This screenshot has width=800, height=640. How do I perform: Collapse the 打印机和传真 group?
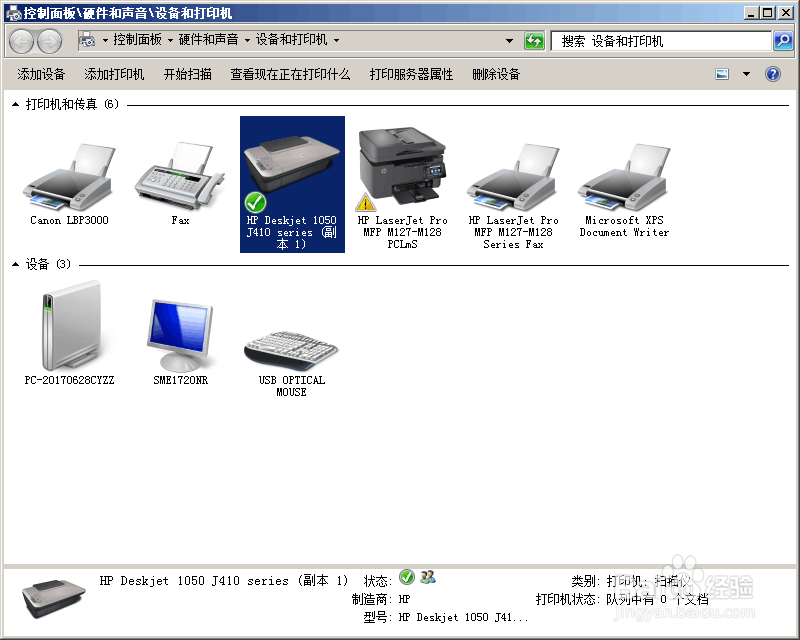click(15, 105)
